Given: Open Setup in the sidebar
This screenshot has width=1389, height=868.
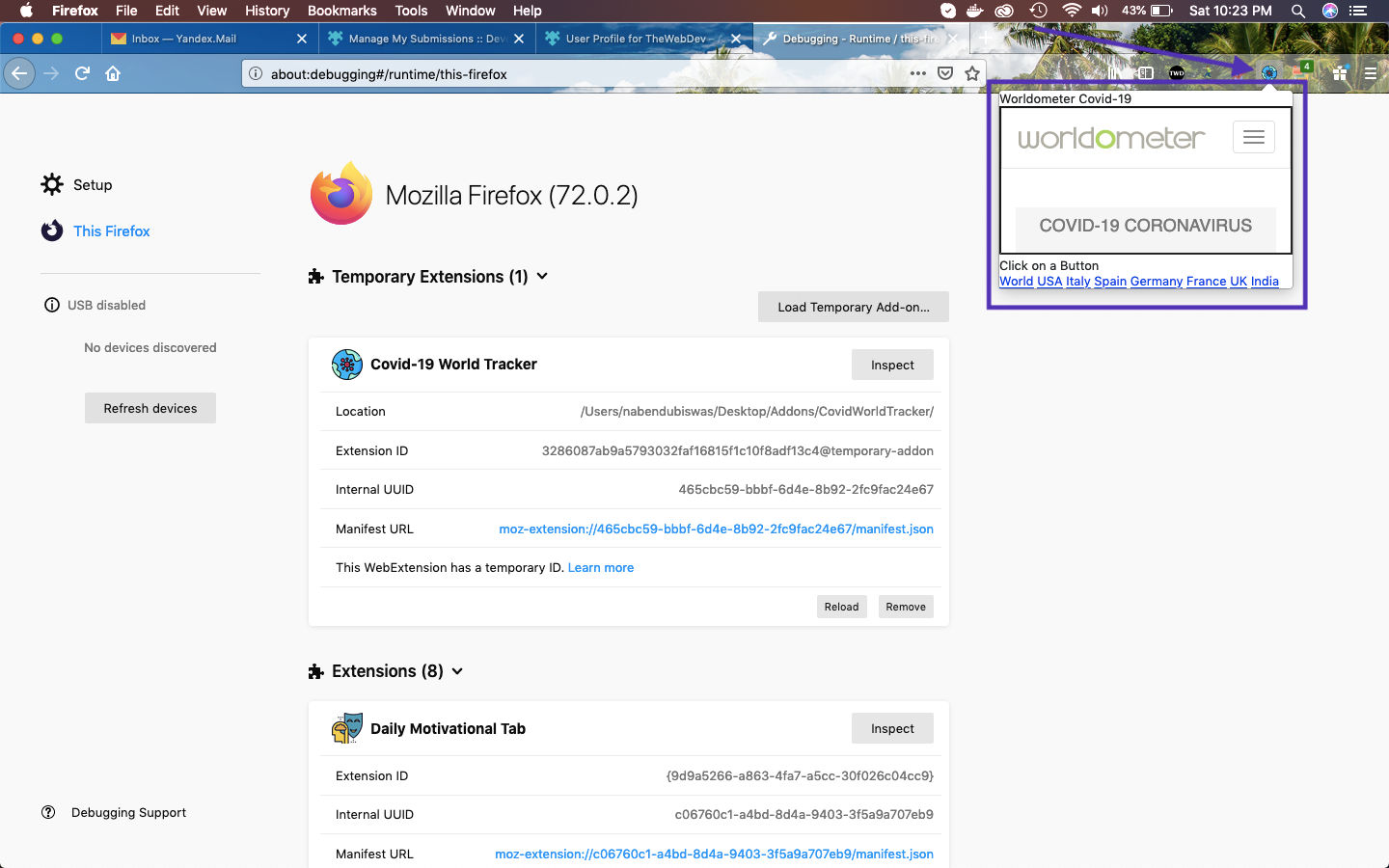Looking at the screenshot, I should (93, 184).
